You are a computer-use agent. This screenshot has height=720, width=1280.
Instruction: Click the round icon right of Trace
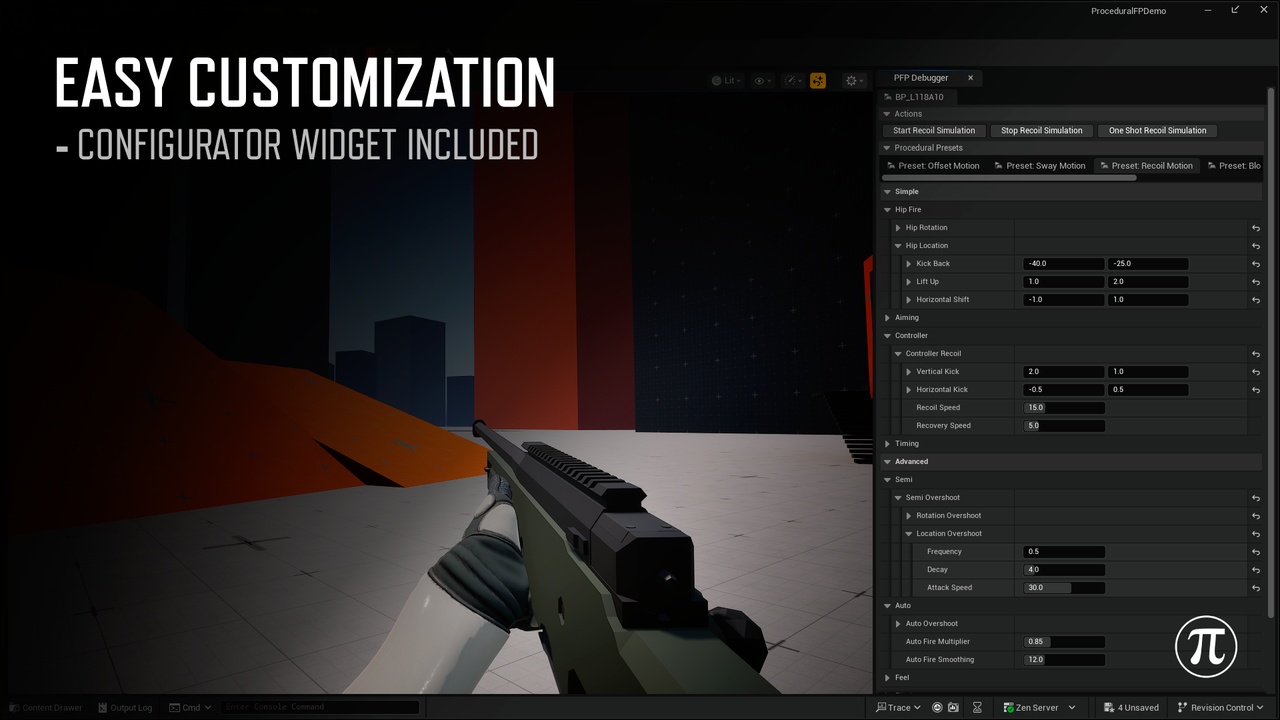[937, 708]
